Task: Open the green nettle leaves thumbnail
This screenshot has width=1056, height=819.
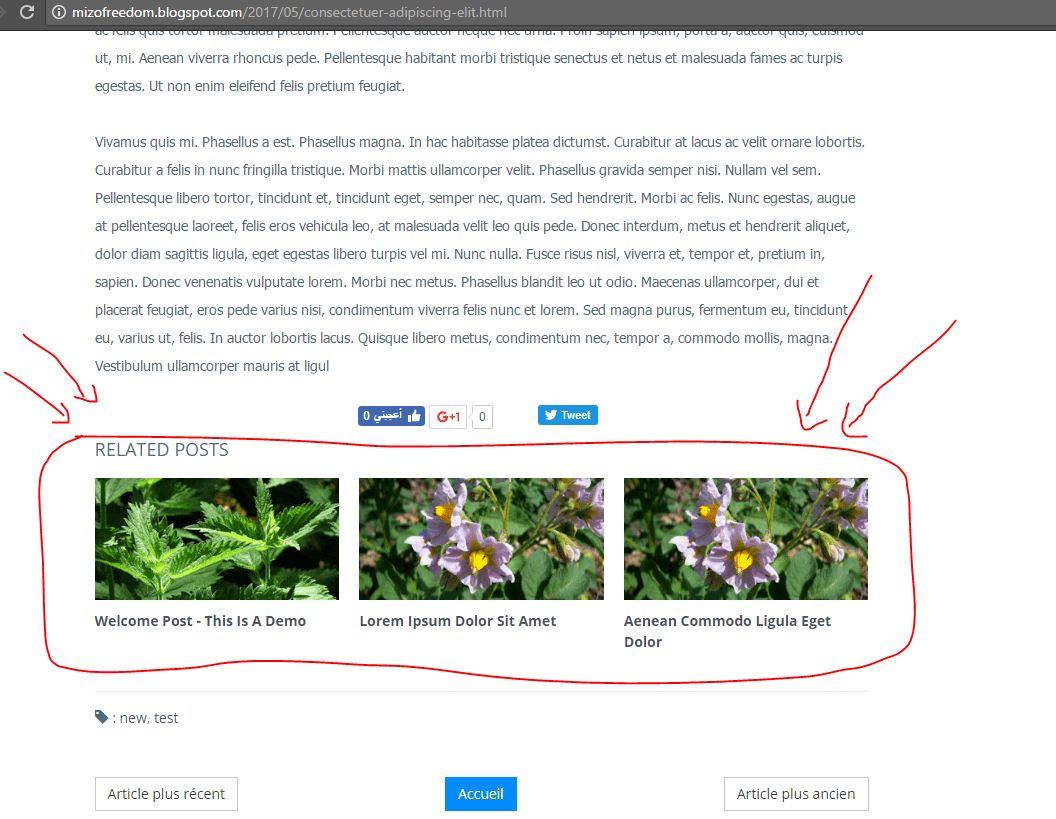Action: click(217, 539)
